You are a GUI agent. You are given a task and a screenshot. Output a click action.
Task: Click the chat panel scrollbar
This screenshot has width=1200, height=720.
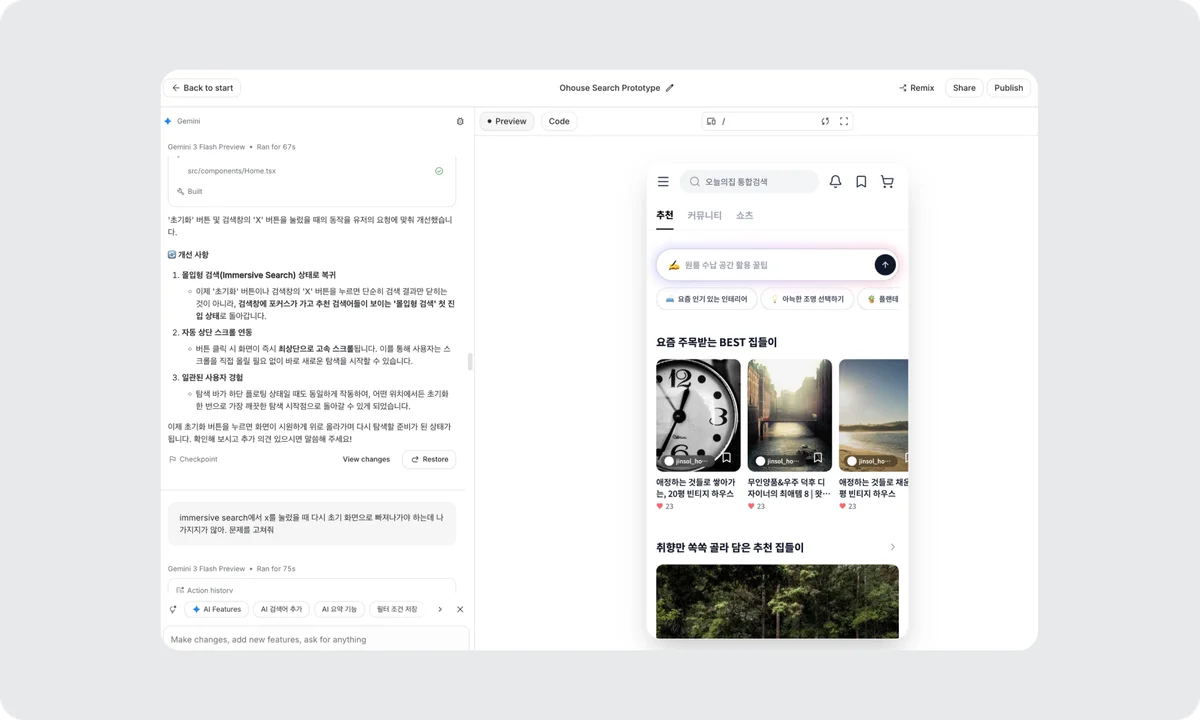pos(469,361)
